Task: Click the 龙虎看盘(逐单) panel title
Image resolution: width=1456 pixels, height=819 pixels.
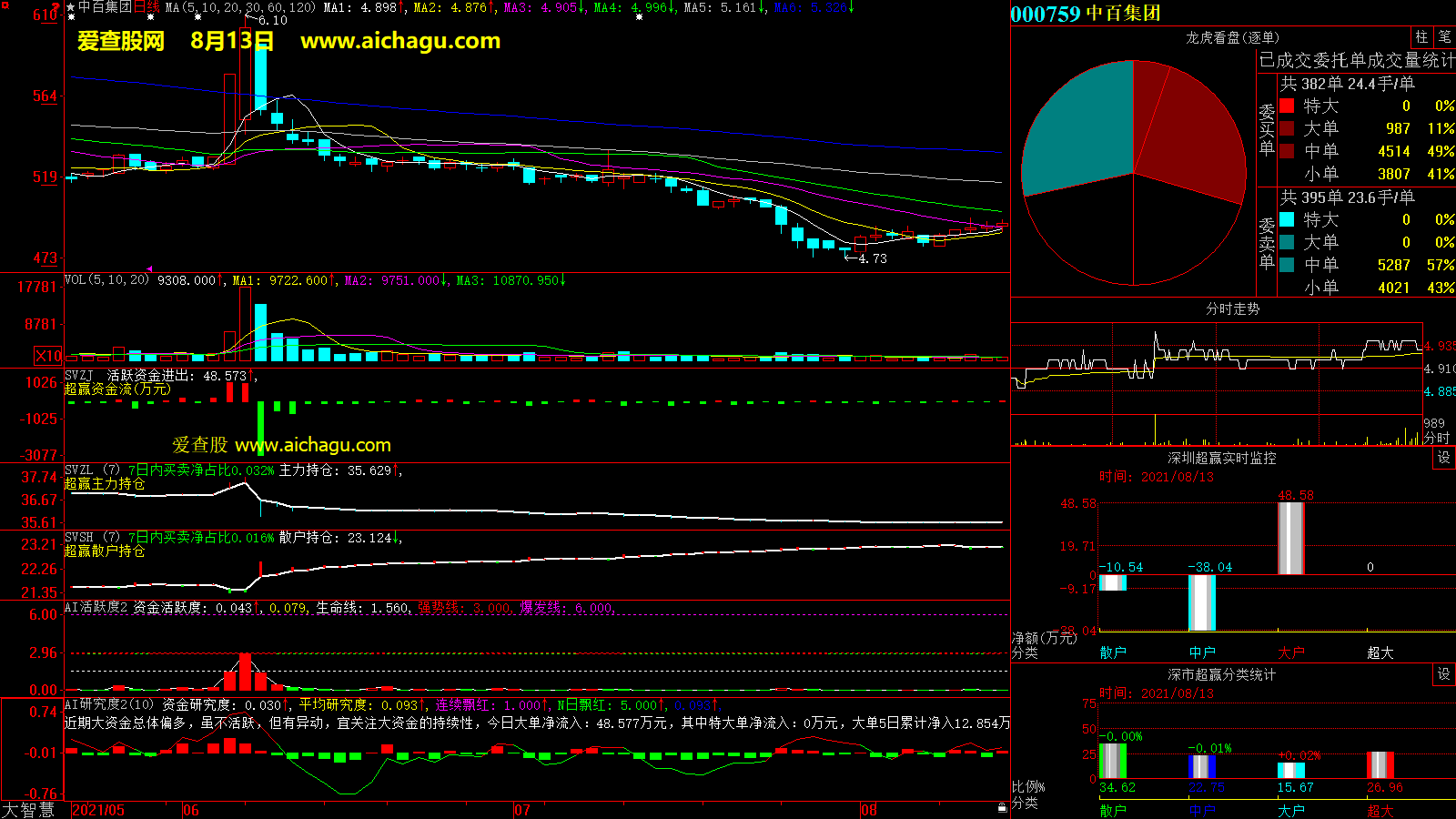Action: click(1232, 37)
